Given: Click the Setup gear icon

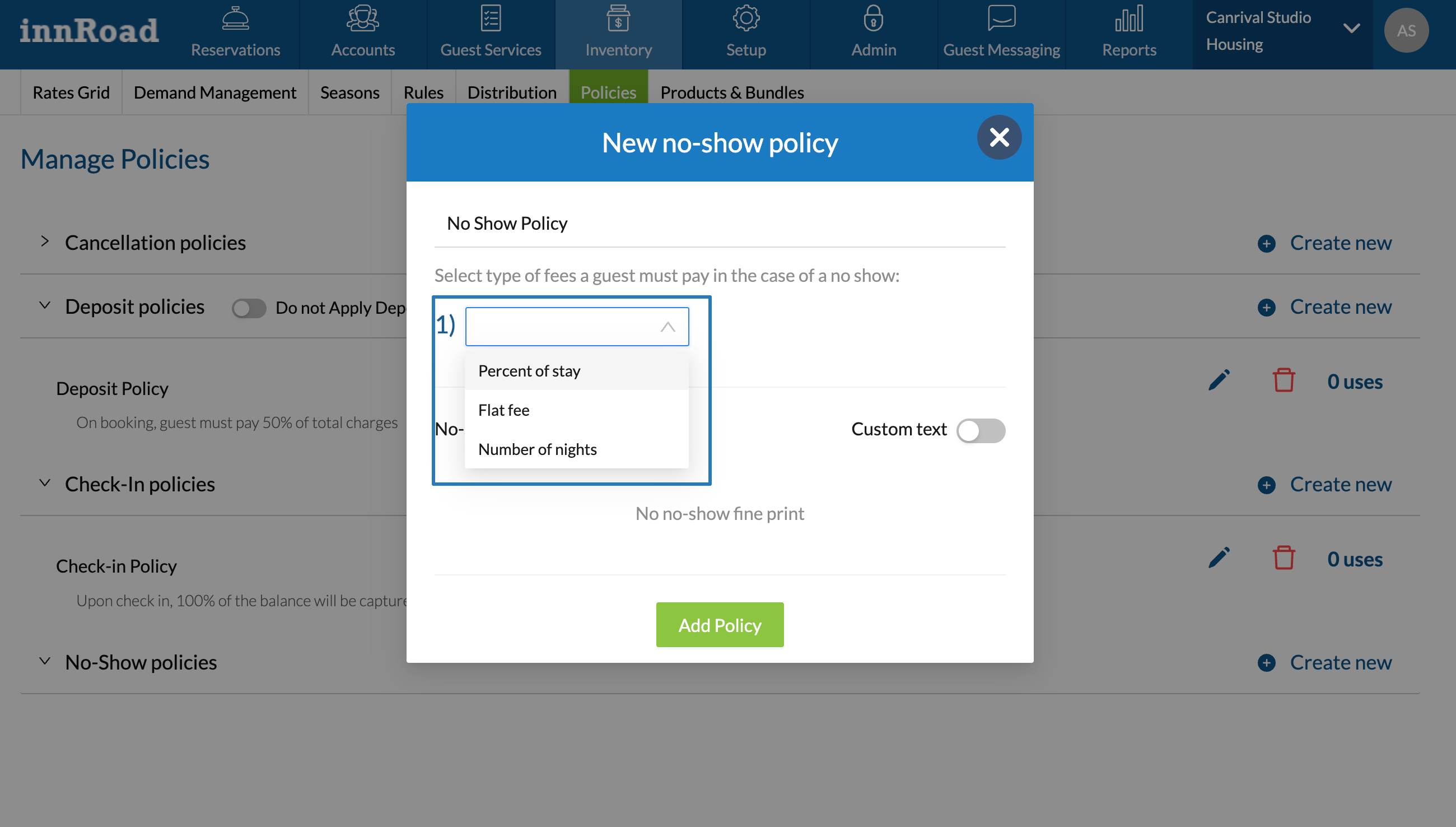Looking at the screenshot, I should (746, 18).
